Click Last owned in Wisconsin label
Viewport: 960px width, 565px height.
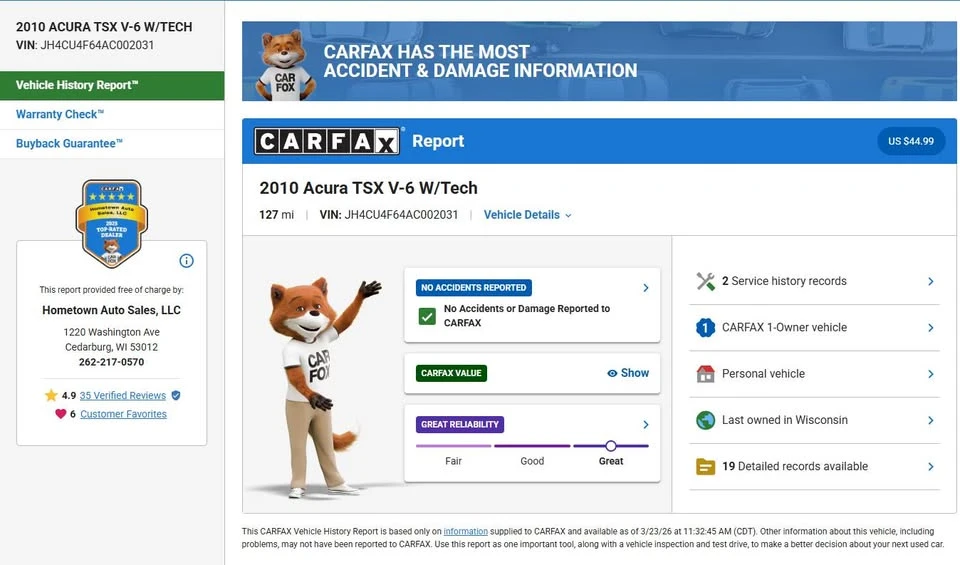pyautogui.click(x=785, y=420)
